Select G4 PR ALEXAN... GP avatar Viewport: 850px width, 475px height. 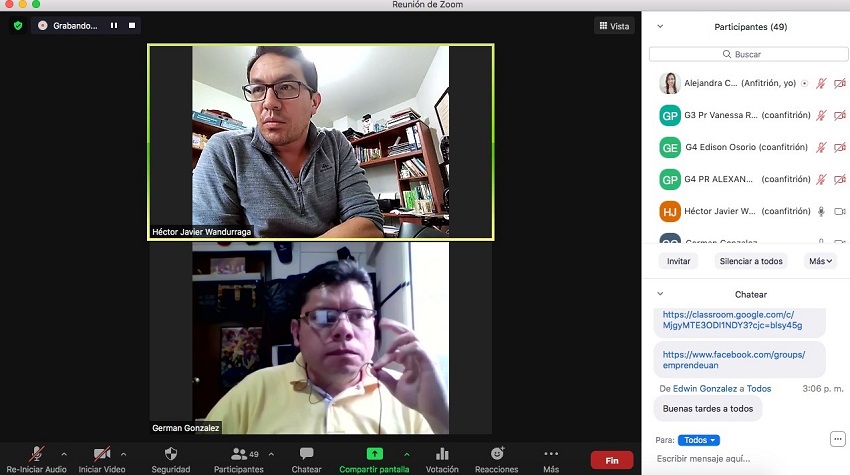[669, 179]
